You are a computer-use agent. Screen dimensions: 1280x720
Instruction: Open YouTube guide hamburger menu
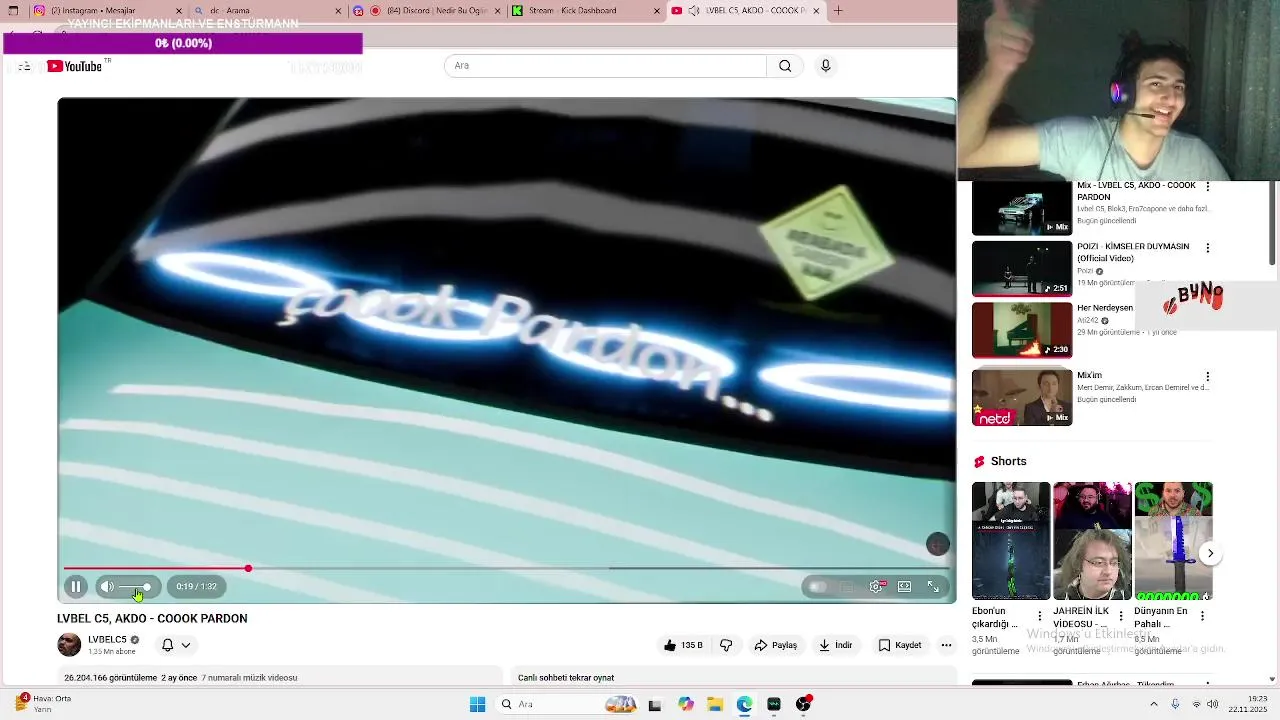(24, 66)
